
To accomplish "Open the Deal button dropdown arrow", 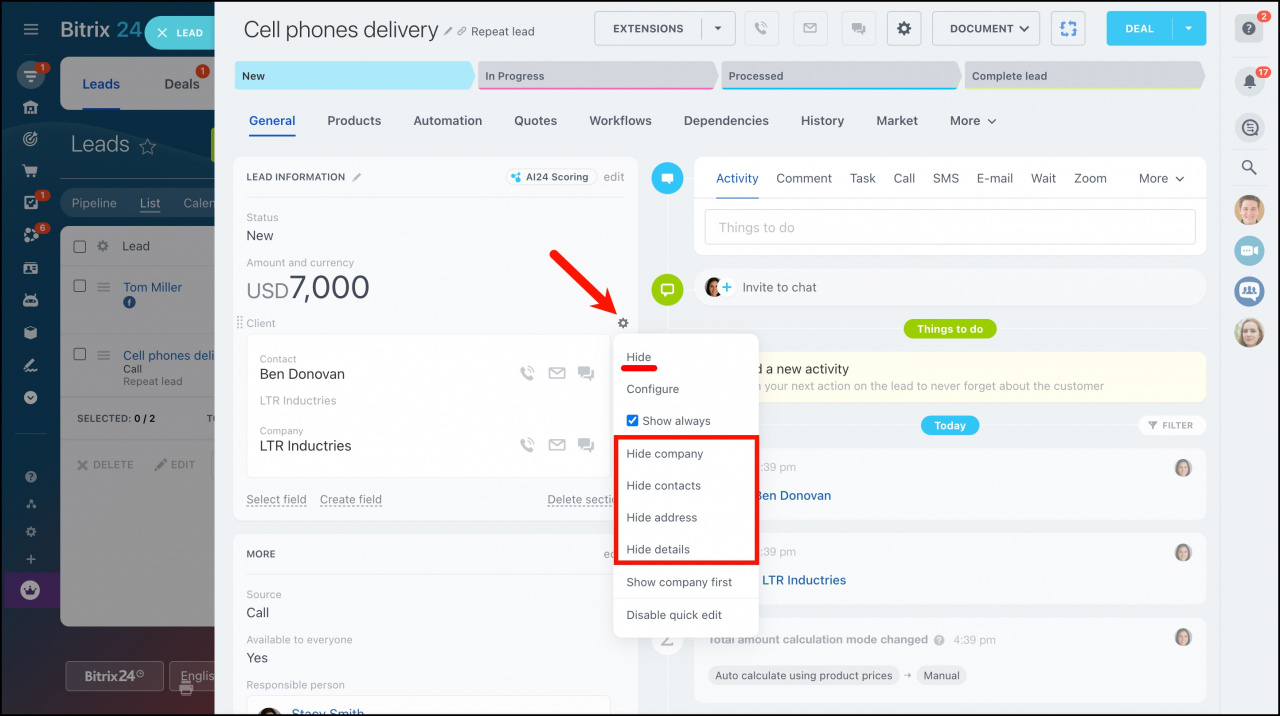I will click(1189, 29).
